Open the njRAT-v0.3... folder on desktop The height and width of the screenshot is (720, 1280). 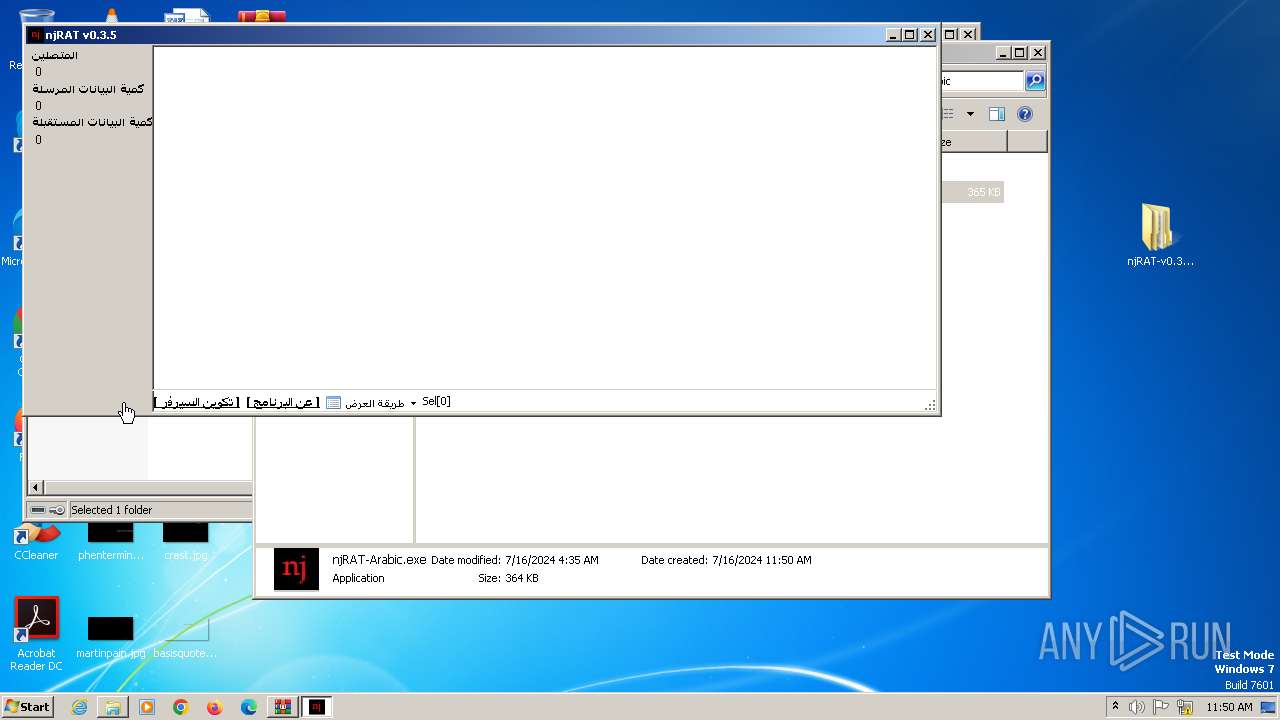click(x=1160, y=236)
